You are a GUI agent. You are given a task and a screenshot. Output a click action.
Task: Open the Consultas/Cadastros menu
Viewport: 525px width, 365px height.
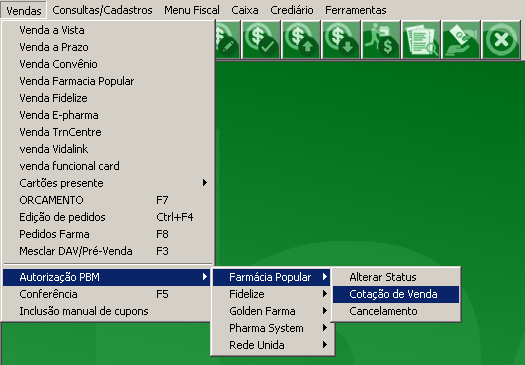pyautogui.click(x=102, y=10)
